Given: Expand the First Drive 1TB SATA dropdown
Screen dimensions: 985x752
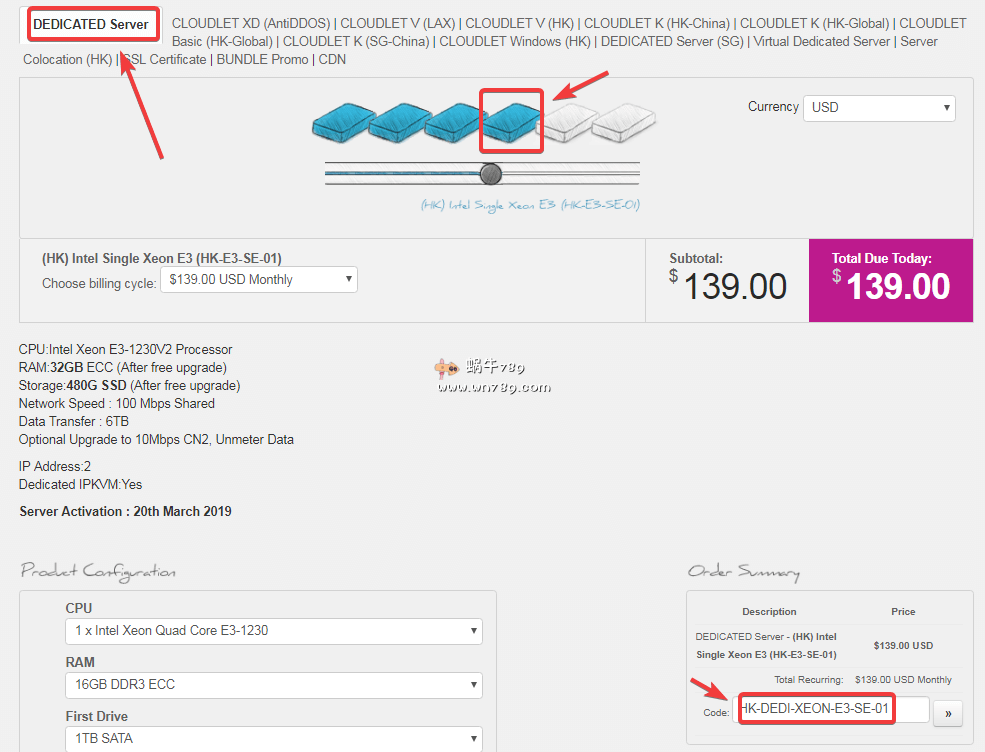Looking at the screenshot, I should (x=273, y=739).
